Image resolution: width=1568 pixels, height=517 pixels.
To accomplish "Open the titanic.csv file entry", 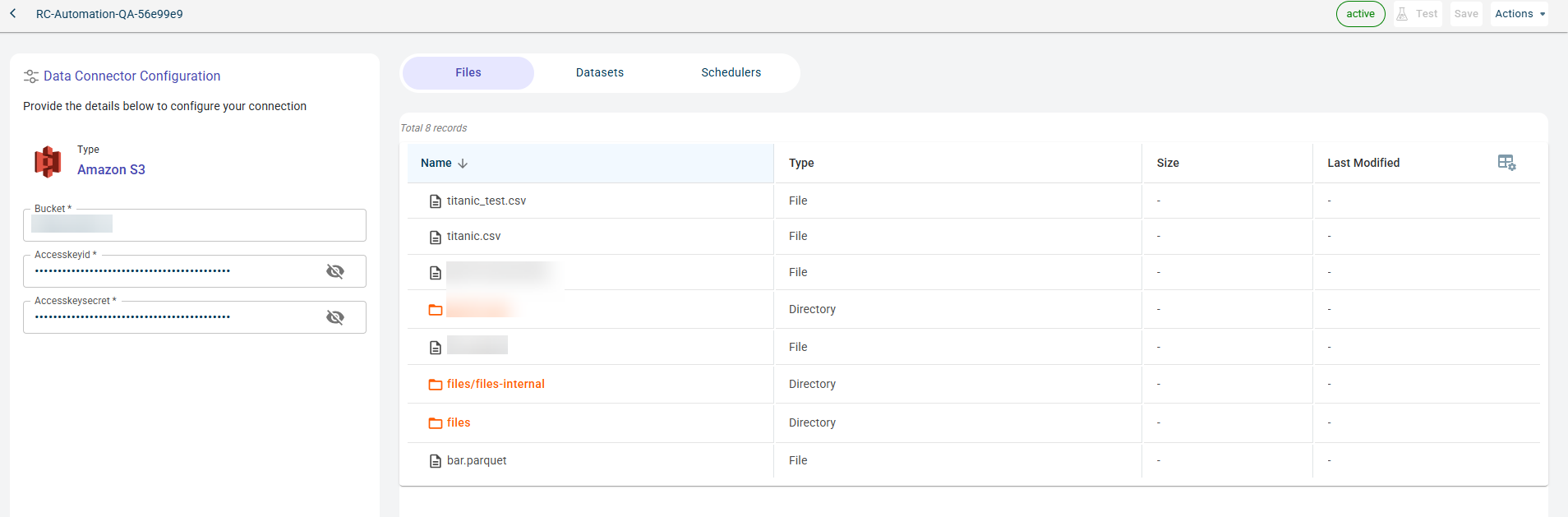I will [x=473, y=236].
